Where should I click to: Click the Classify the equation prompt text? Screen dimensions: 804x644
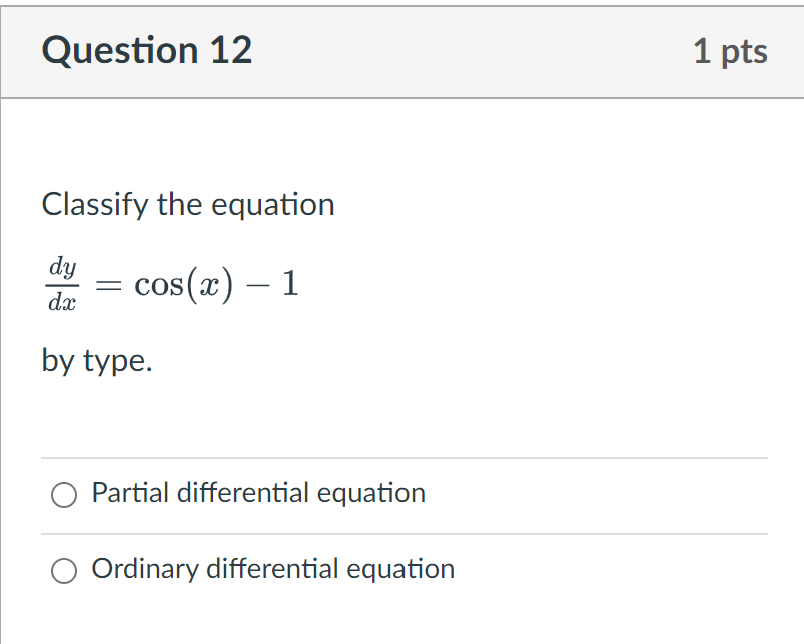[187, 204]
